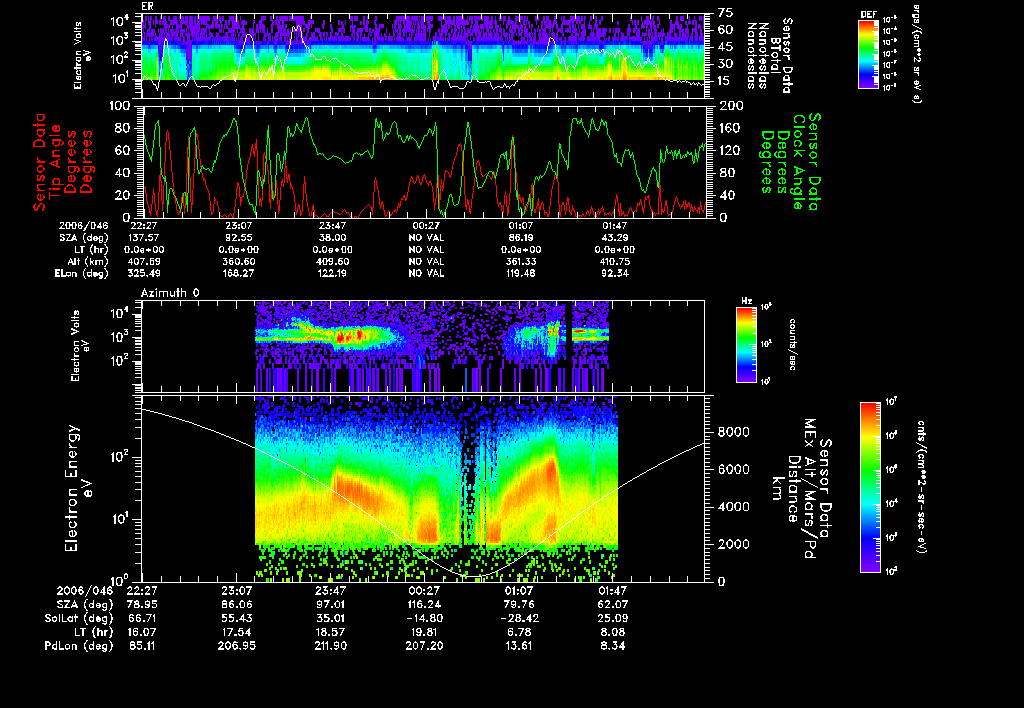Image resolution: width=1024 pixels, height=708 pixels.
Task: Click local time value 19.81
Action: coord(424,632)
